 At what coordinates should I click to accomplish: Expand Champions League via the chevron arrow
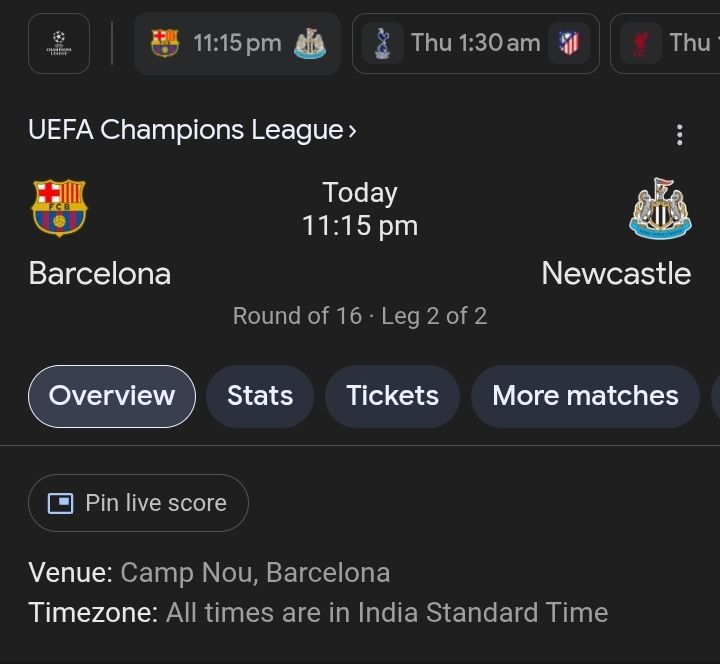(x=352, y=130)
